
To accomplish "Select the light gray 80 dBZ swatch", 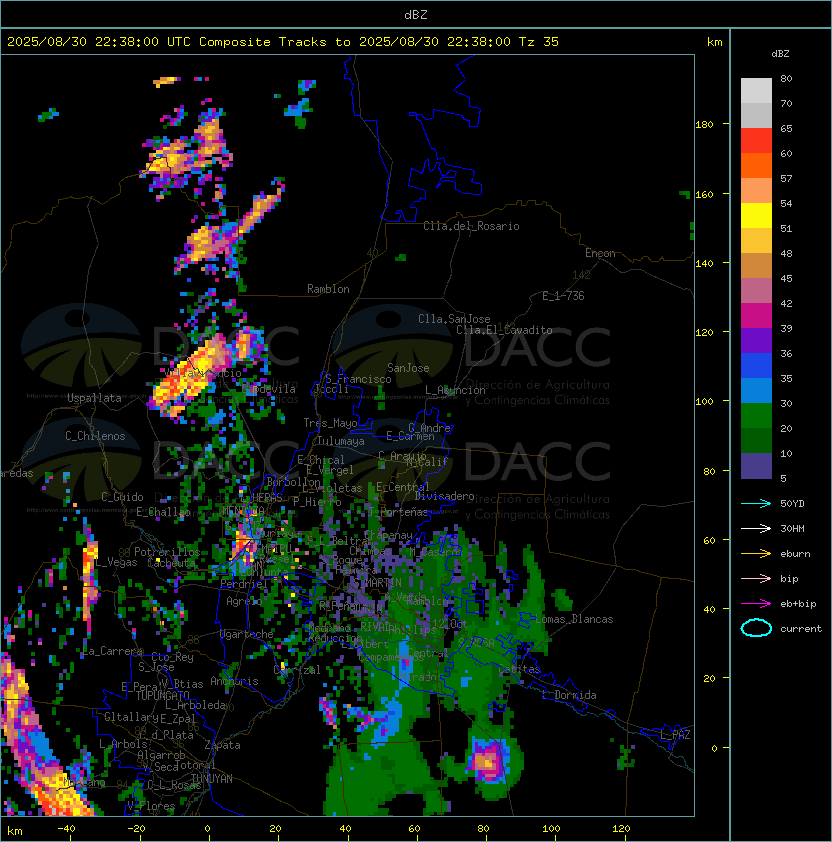I will click(x=756, y=90).
